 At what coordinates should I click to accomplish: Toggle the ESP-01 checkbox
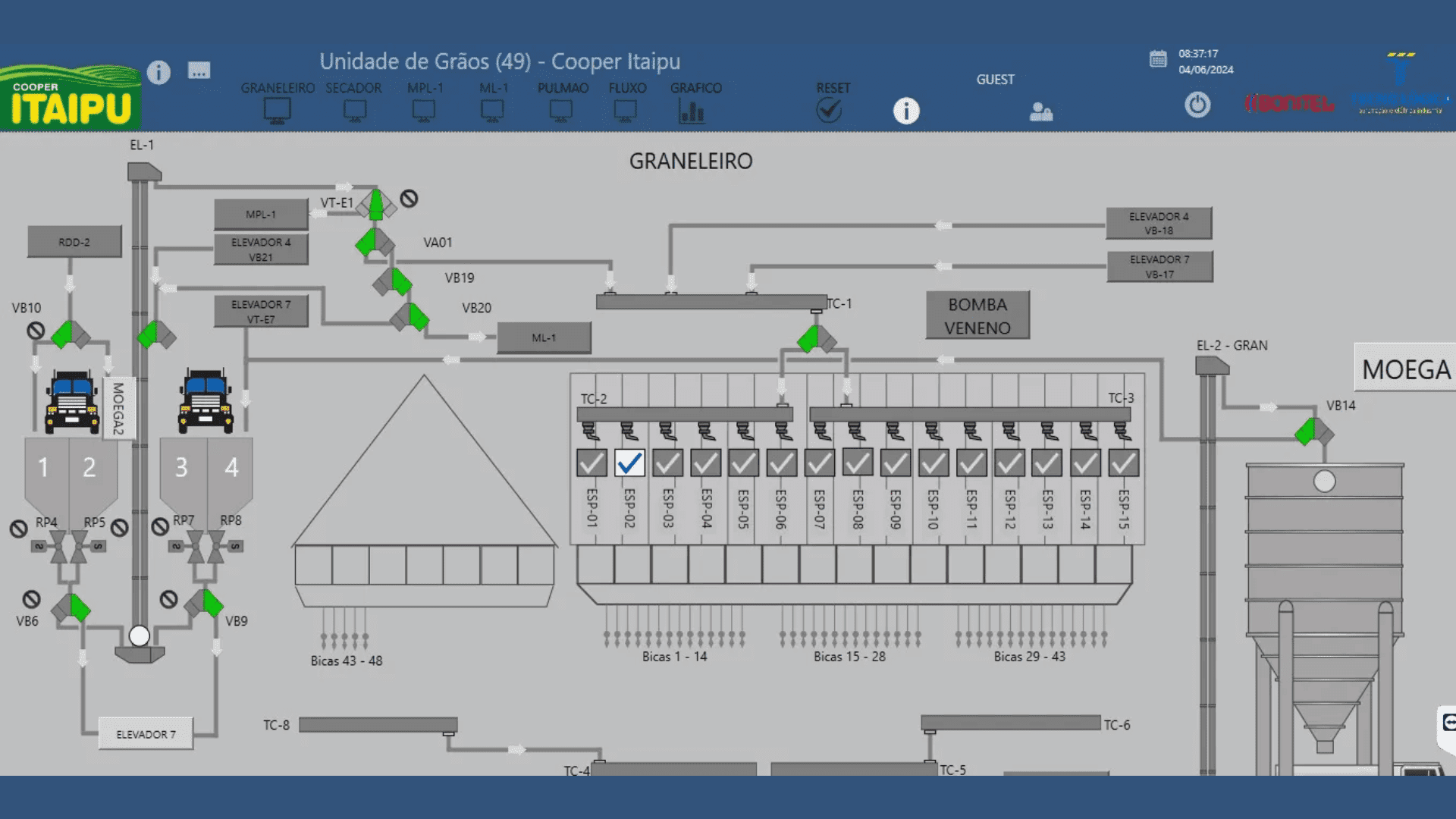pyautogui.click(x=591, y=463)
